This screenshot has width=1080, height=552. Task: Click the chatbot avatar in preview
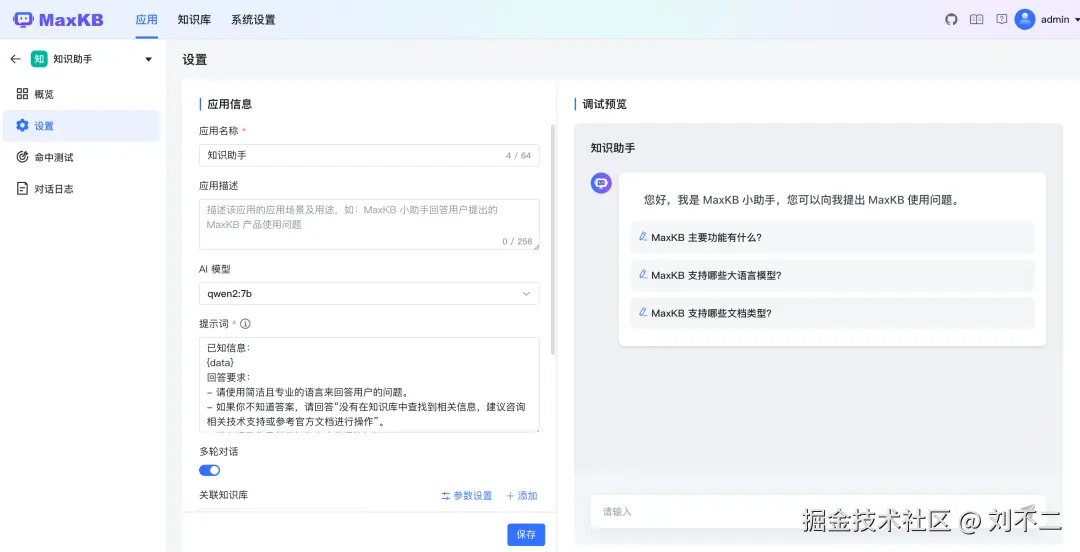pos(601,183)
